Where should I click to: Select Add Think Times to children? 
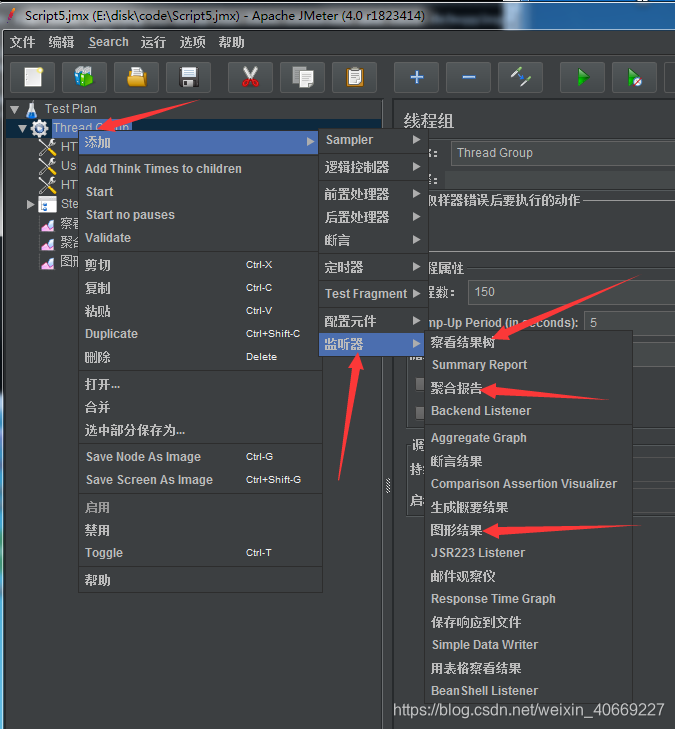(199, 168)
